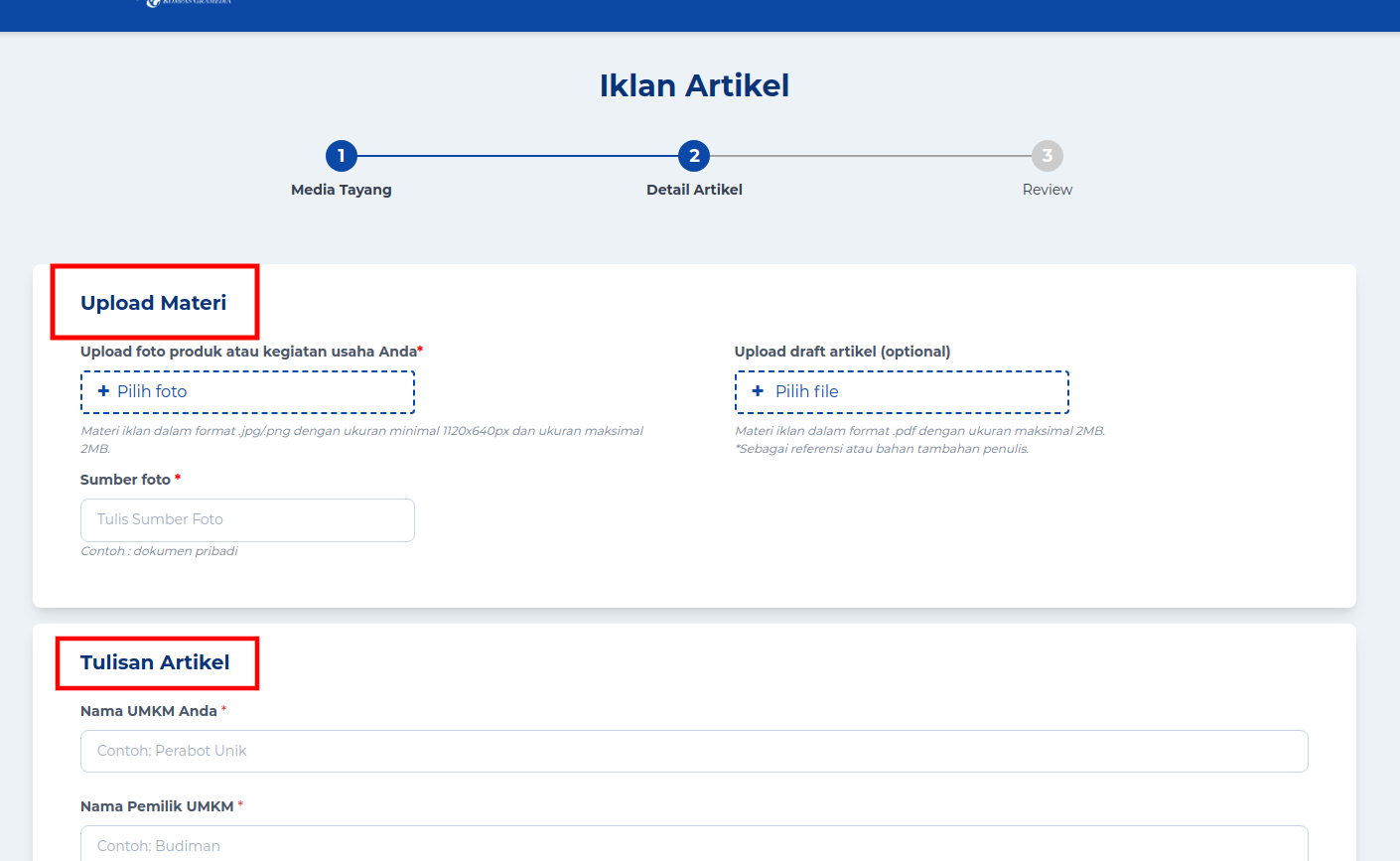This screenshot has height=861, width=1400.
Task: Focus the Nama Pemilik UMKM field
Action: 694,845
